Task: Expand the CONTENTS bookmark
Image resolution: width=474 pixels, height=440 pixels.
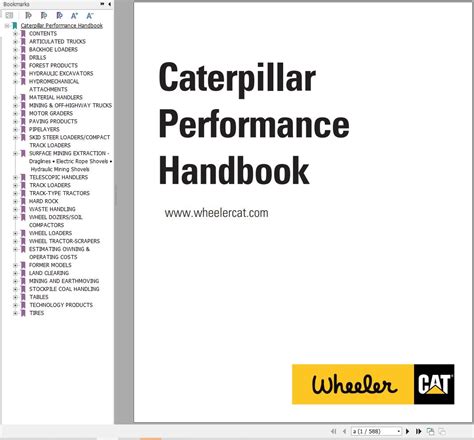Action: click(15, 34)
